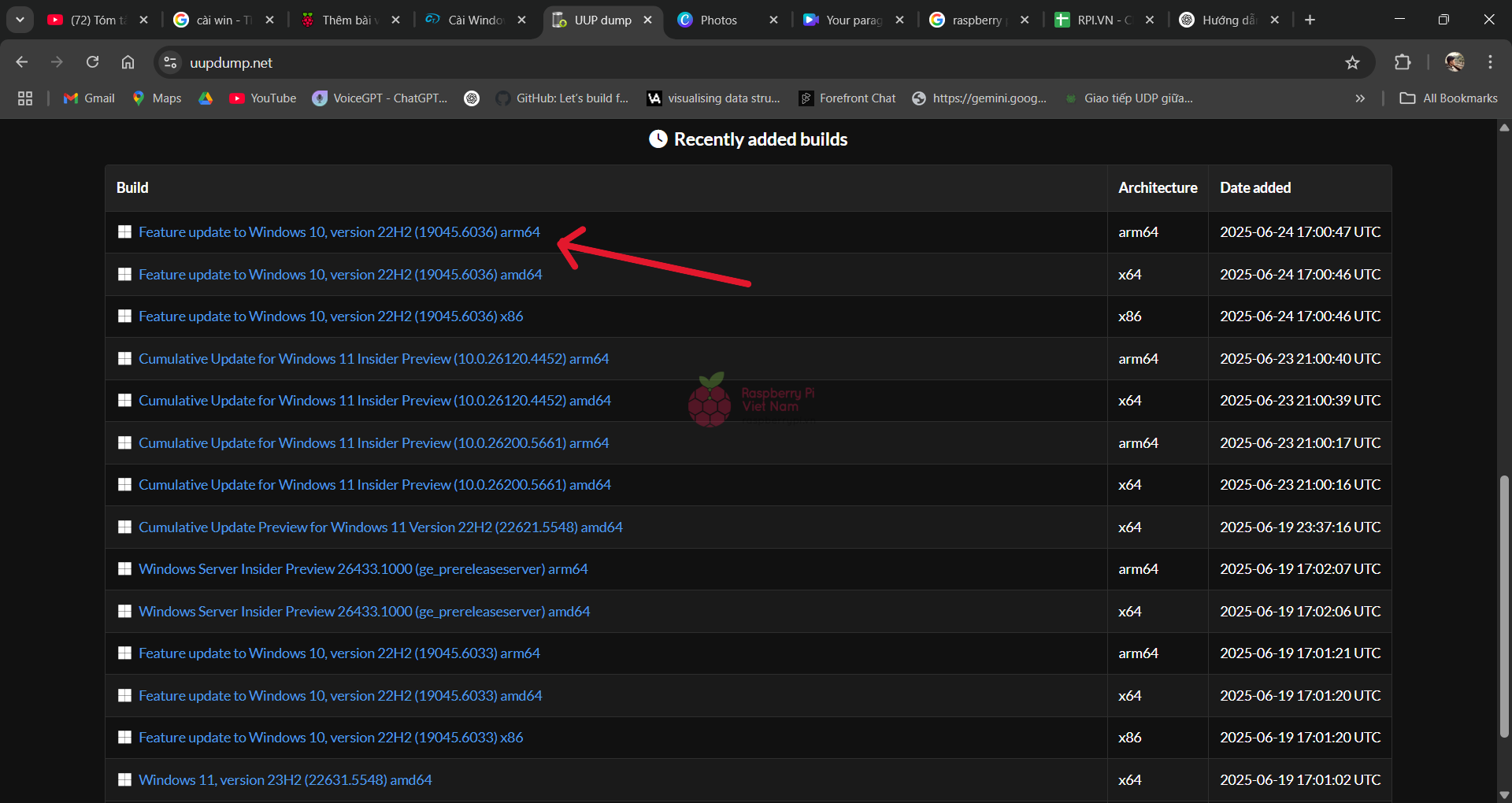Open Windows 11, version 23H2 (22631.5548) amd64 link
Screen dimensions: 1512x803
[x=285, y=780]
